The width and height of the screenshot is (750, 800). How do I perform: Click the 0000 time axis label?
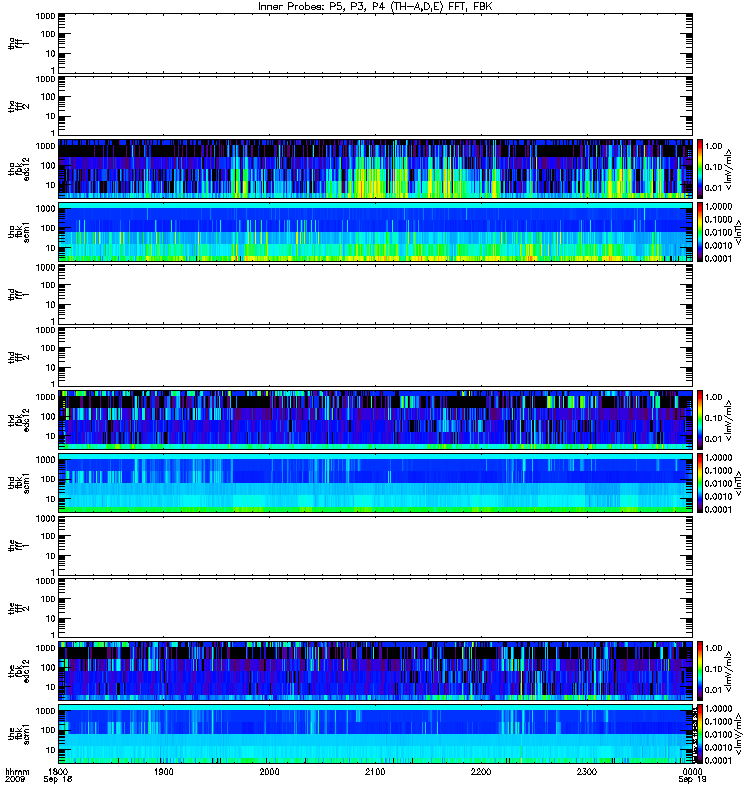pos(692,771)
